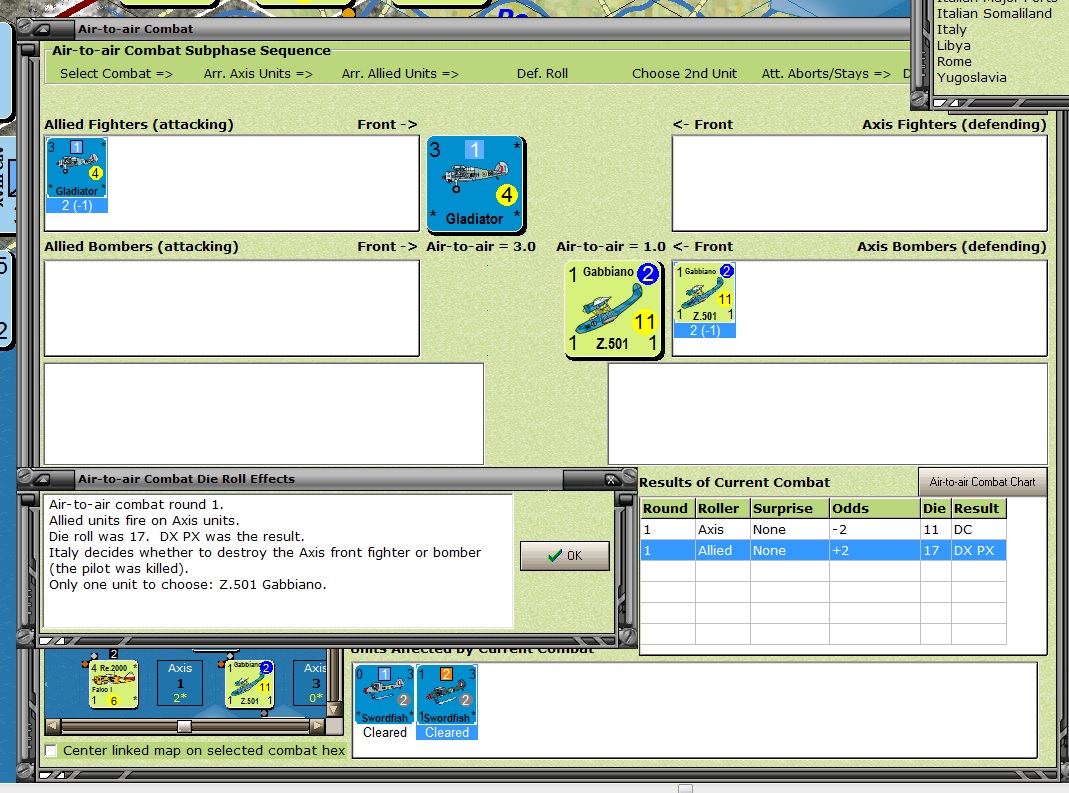Click inside the empty Axis Fighters defending box

point(860,183)
